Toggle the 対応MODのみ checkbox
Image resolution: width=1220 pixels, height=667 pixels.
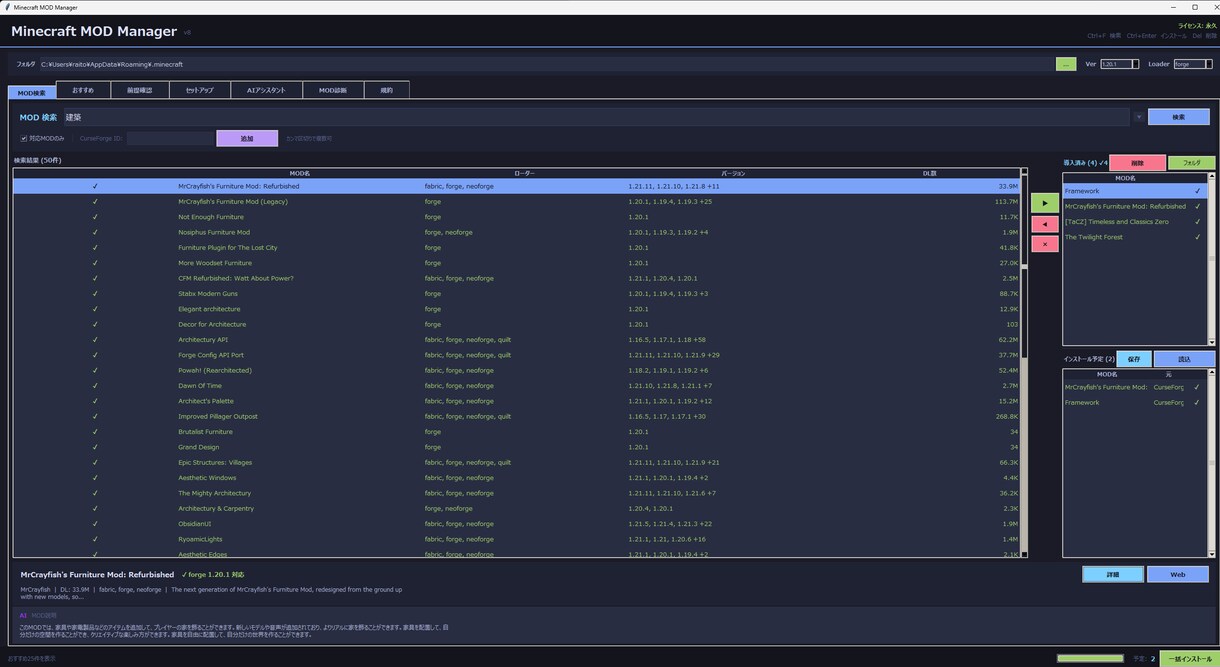[x=24, y=138]
